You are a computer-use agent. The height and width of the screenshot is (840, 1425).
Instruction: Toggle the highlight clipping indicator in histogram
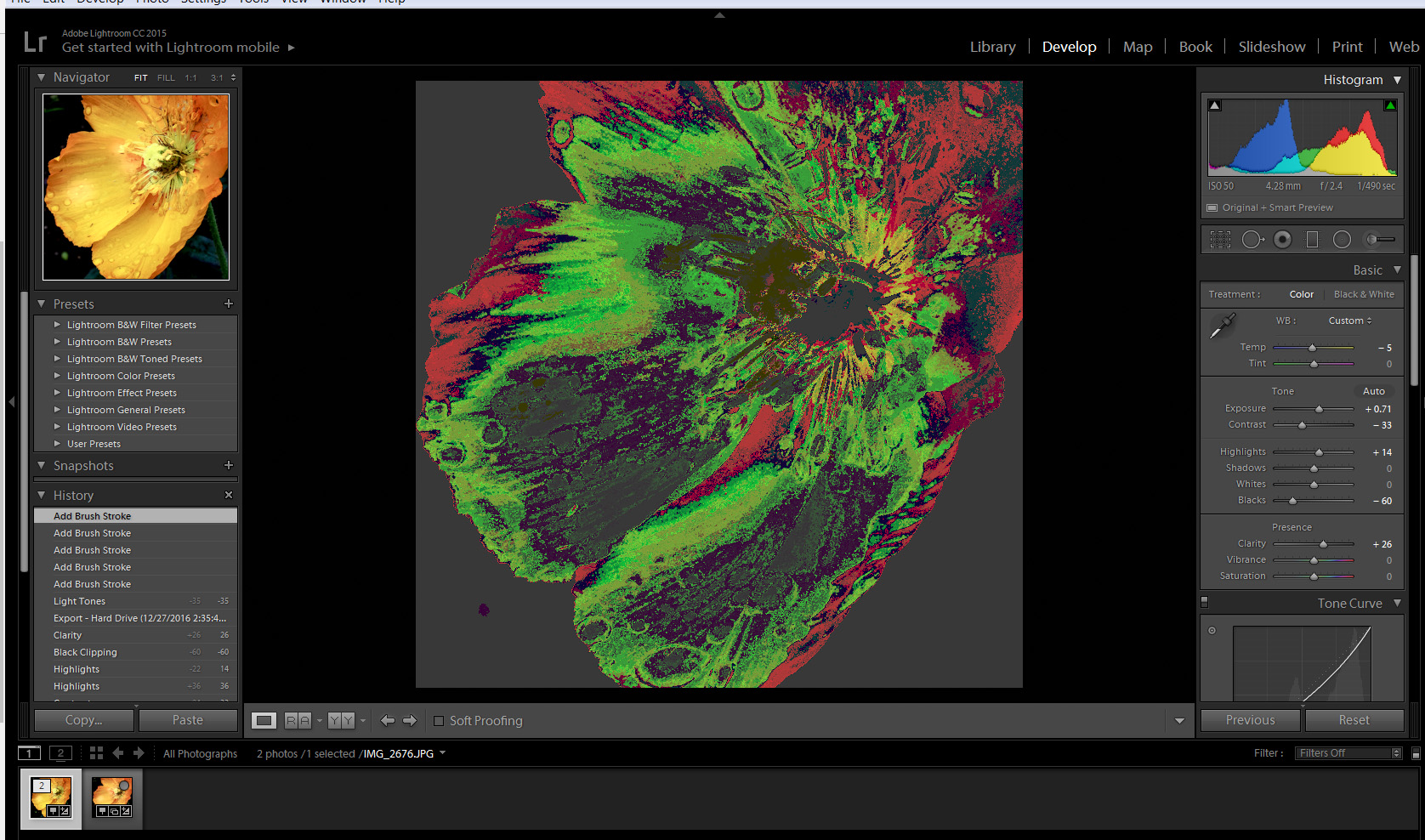(1390, 105)
